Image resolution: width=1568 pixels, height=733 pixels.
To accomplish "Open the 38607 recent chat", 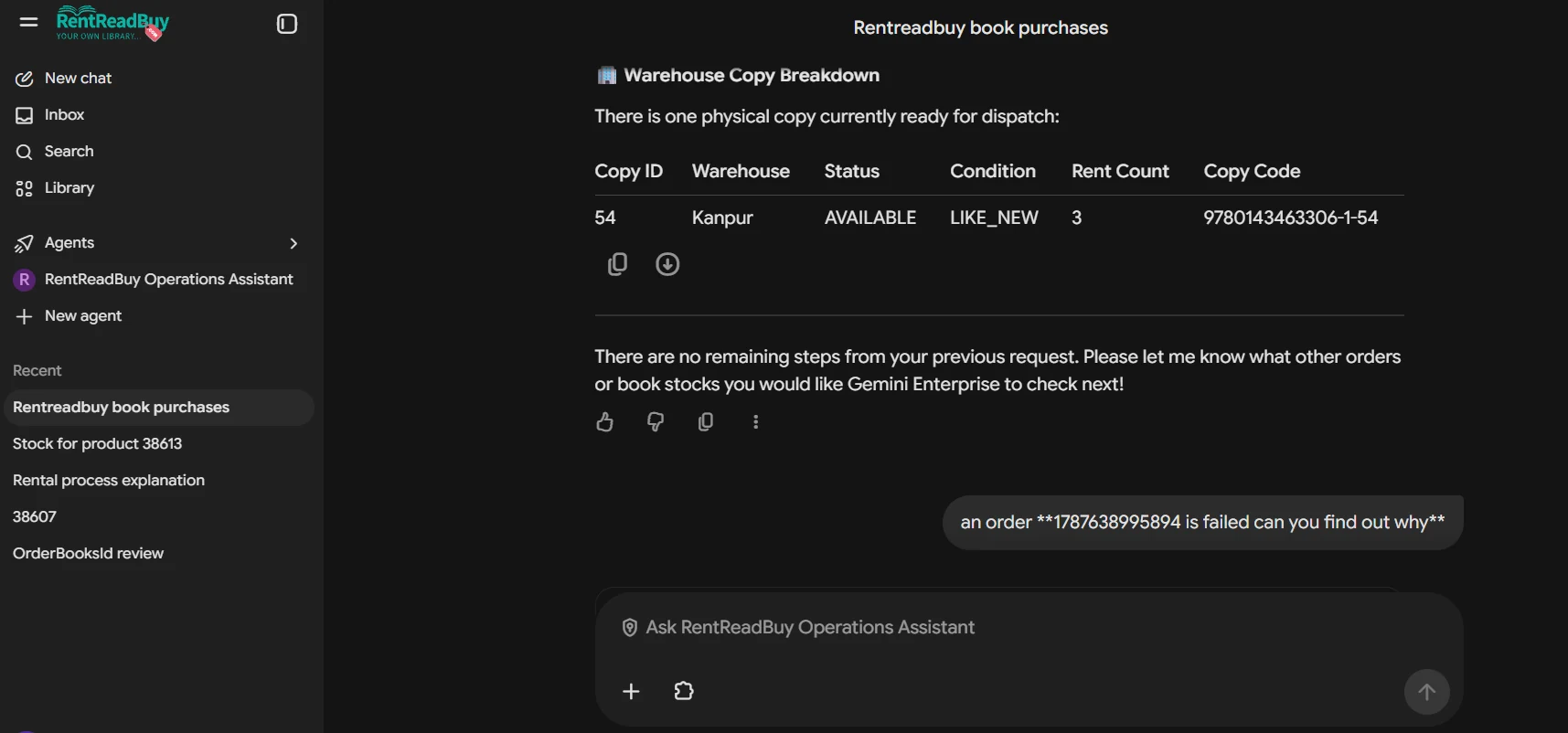I will (x=35, y=517).
